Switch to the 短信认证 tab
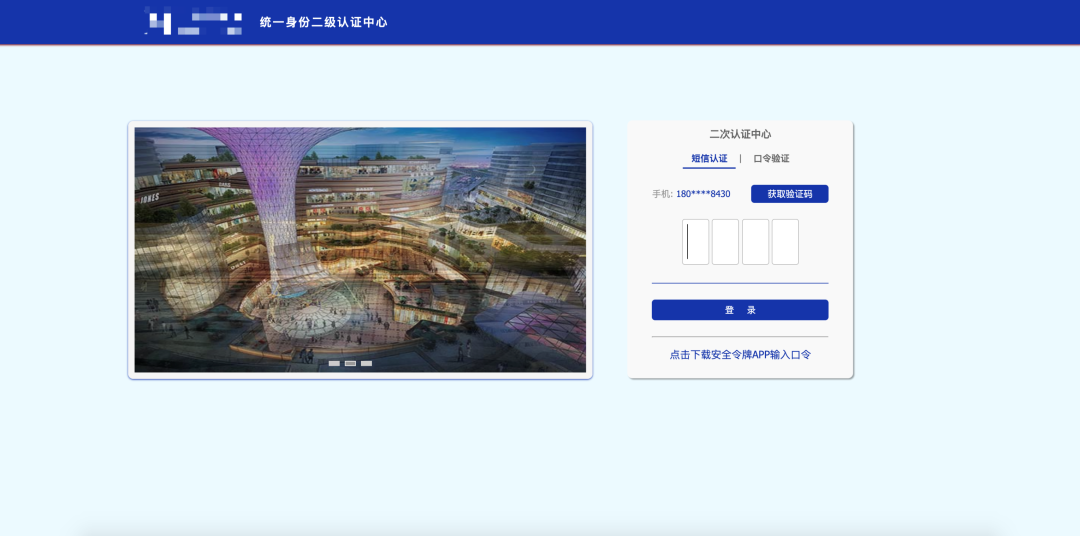 (709, 158)
